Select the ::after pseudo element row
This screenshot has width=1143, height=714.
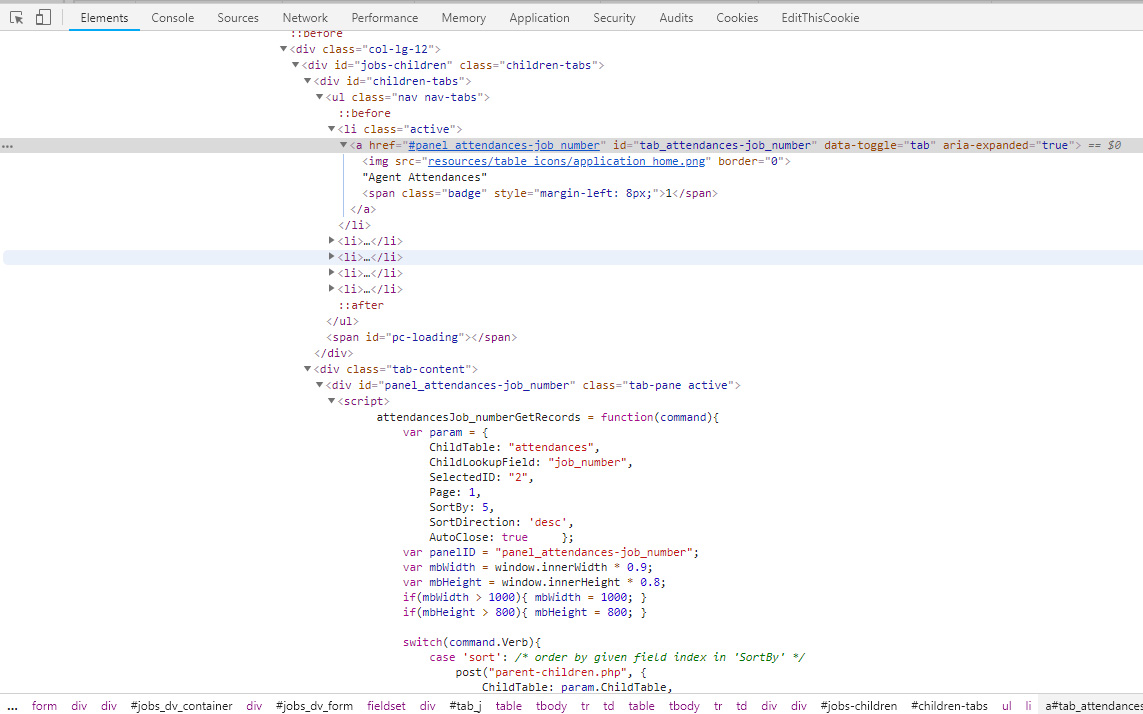click(361, 305)
